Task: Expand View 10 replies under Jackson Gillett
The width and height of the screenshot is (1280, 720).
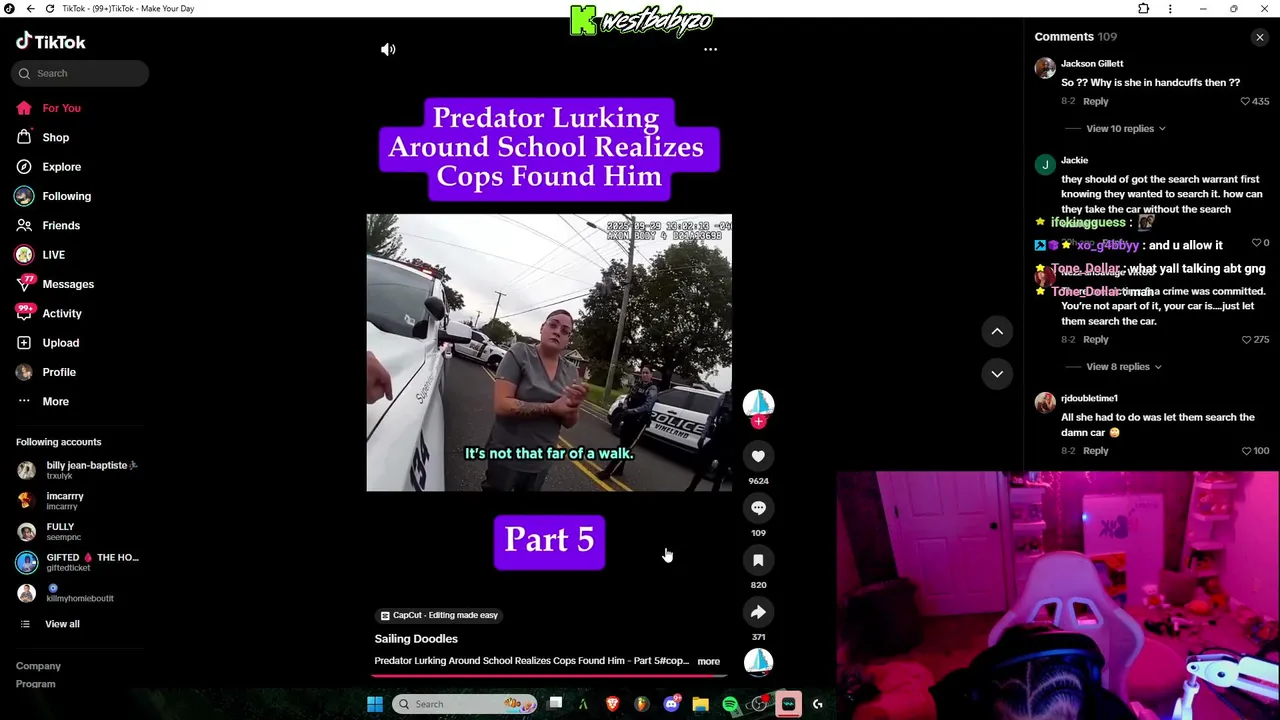Action: pos(1125,129)
